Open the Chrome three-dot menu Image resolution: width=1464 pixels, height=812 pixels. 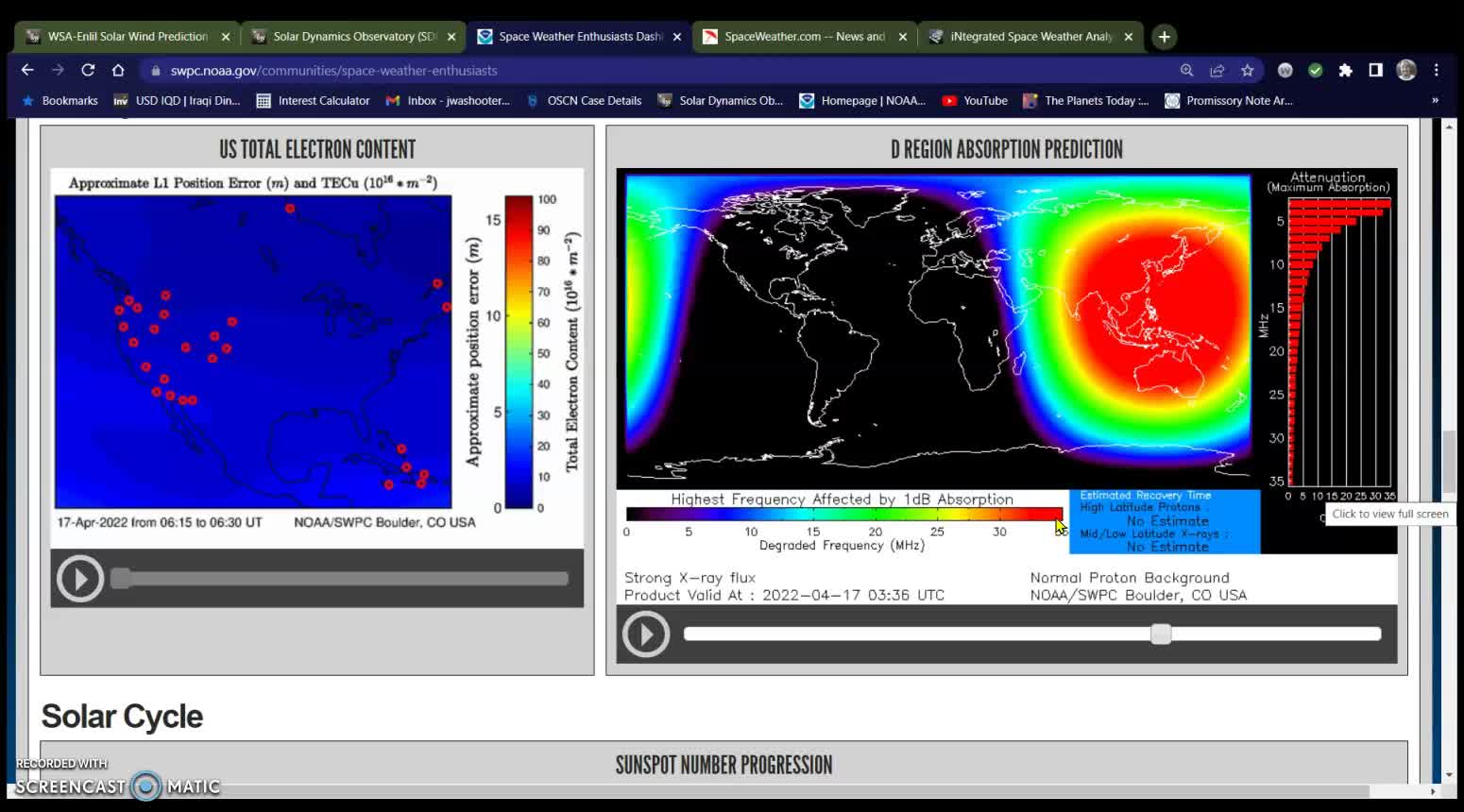click(1437, 70)
